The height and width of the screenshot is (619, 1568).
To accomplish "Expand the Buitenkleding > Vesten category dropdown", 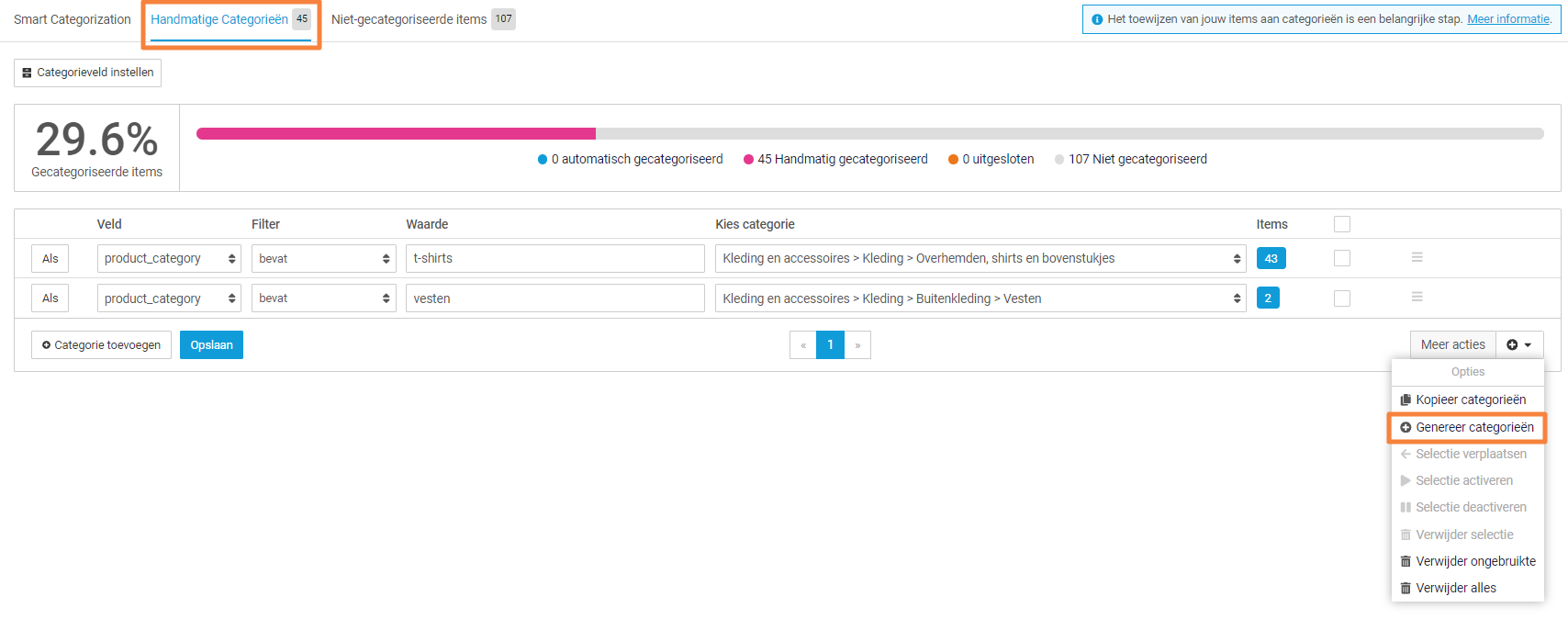I will (980, 298).
